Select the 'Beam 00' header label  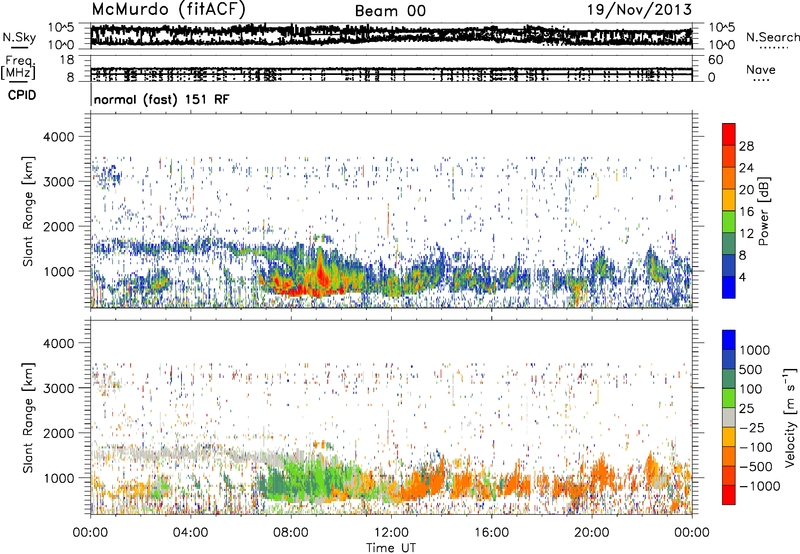[x=390, y=11]
